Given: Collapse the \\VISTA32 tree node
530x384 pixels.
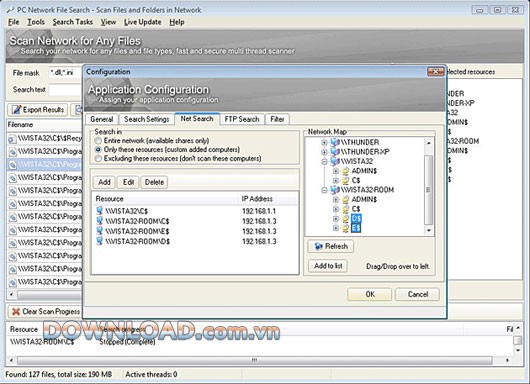Looking at the screenshot, I should coord(324,161).
